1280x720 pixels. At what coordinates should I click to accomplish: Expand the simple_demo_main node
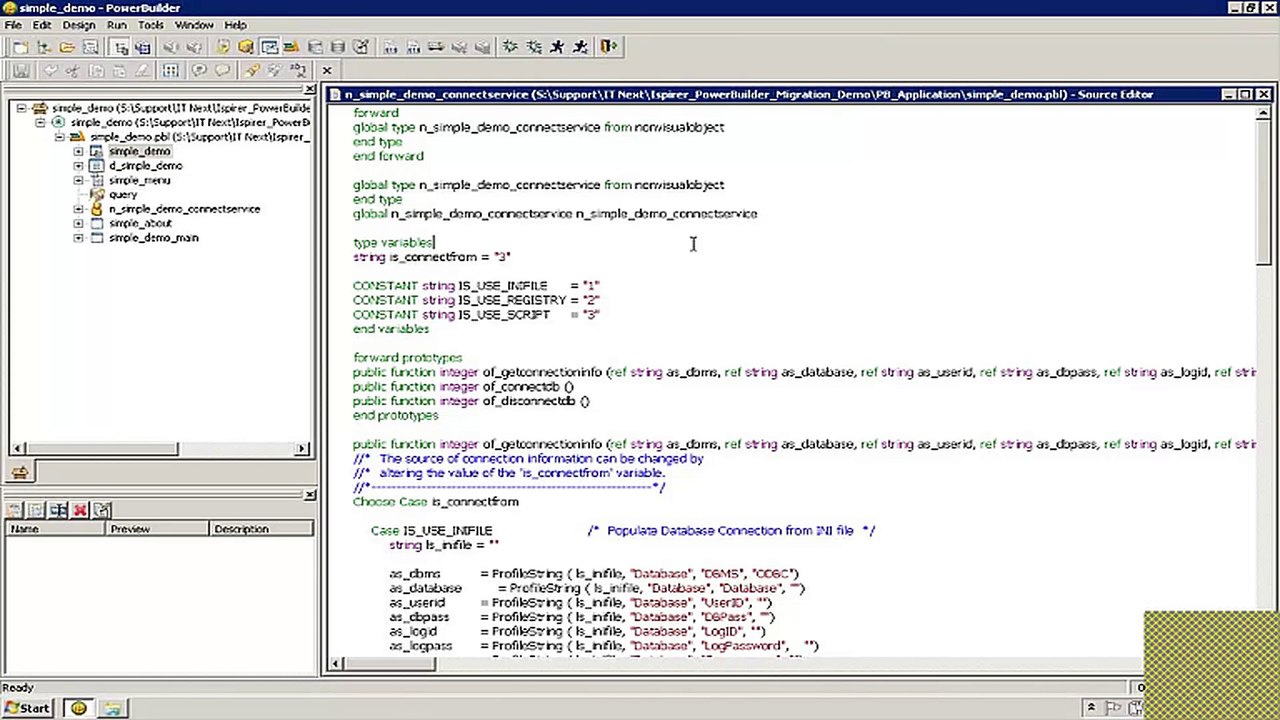[x=78, y=239]
